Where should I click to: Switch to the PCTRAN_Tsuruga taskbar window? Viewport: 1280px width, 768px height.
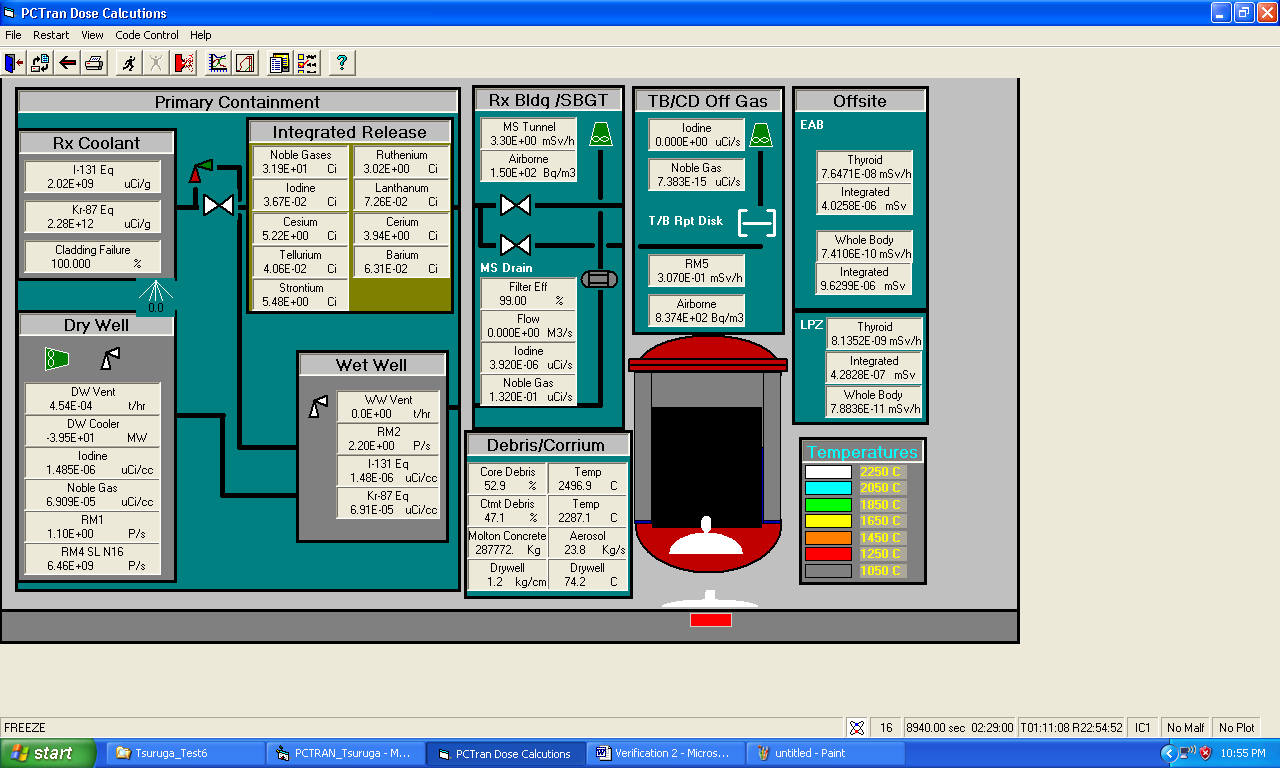pyautogui.click(x=345, y=753)
